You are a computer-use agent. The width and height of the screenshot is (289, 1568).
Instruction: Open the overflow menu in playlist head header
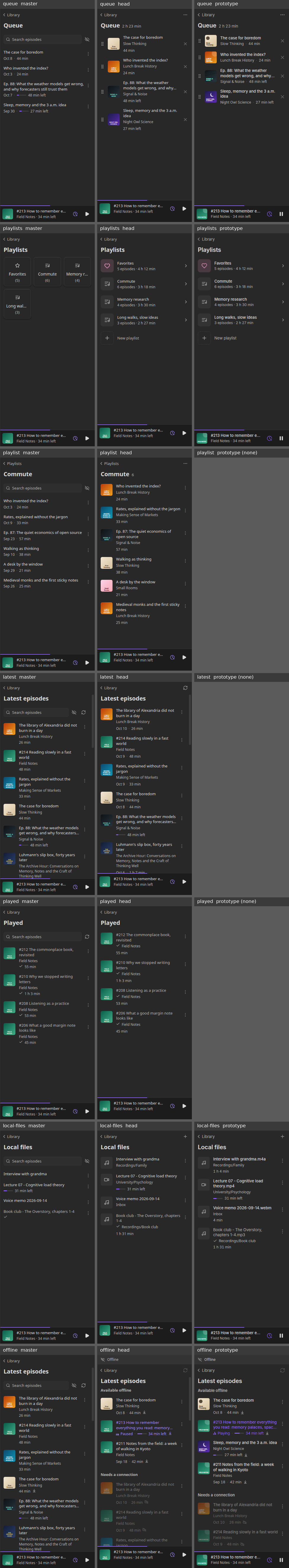185,464
